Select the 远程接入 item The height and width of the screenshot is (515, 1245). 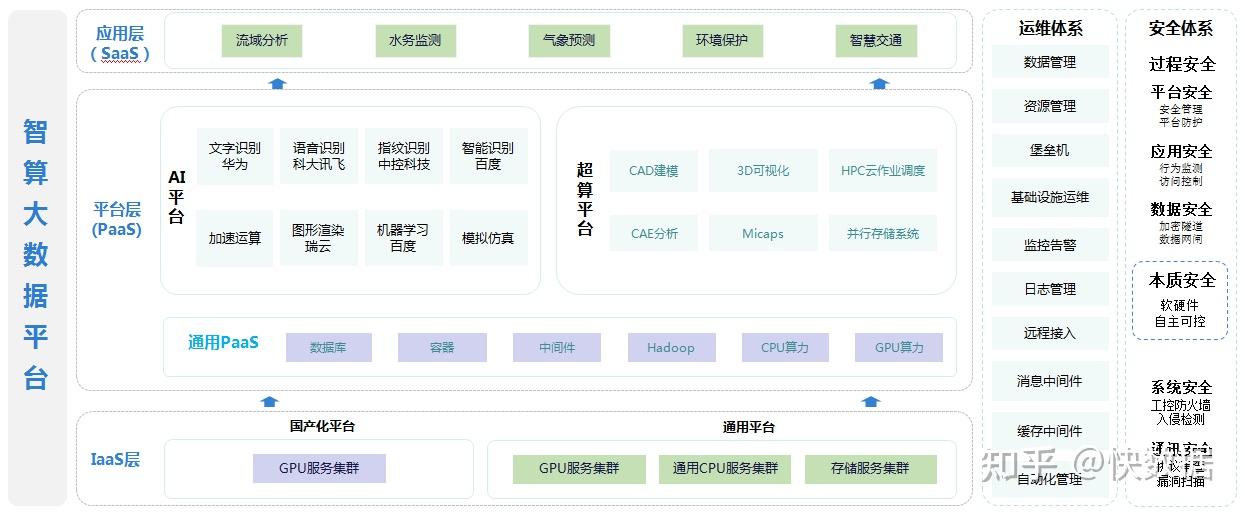[x=1050, y=333]
